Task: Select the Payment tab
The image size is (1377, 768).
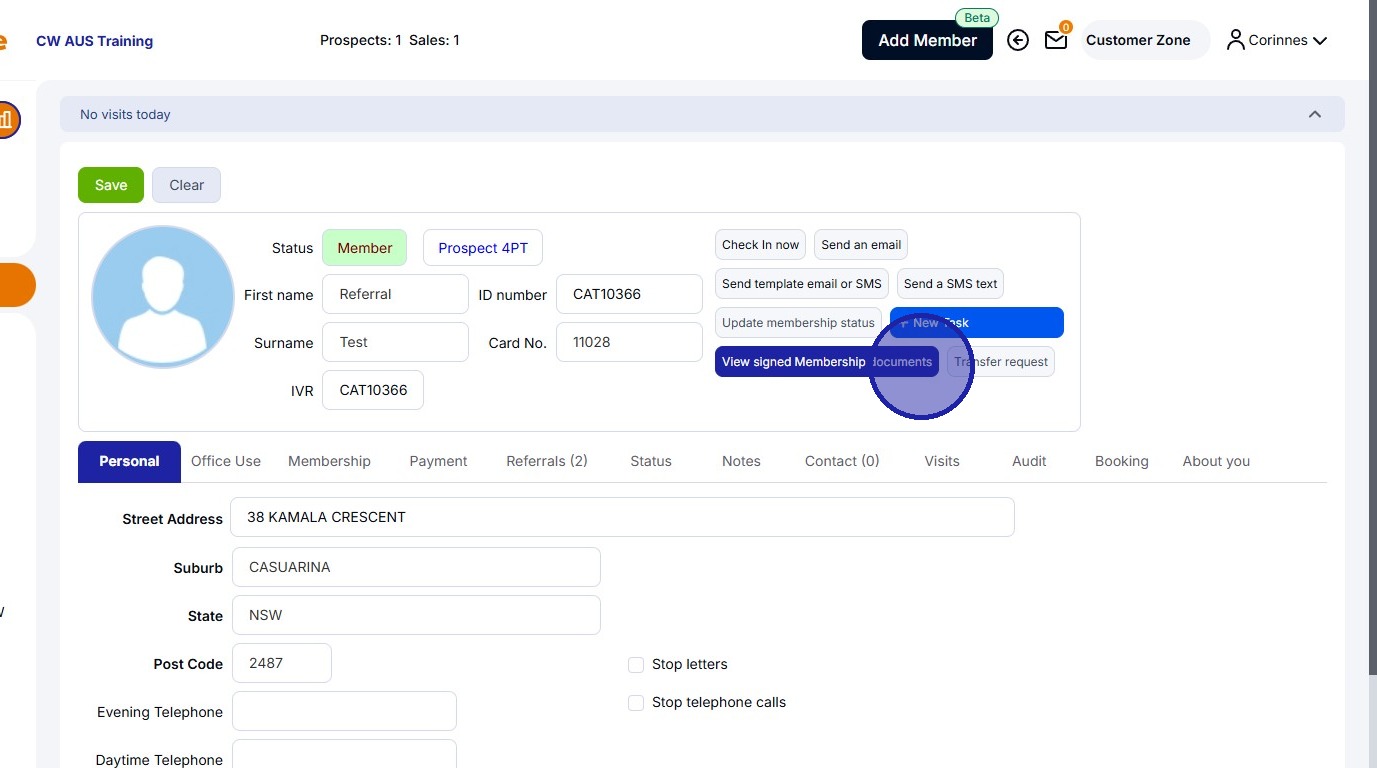Action: [438, 461]
